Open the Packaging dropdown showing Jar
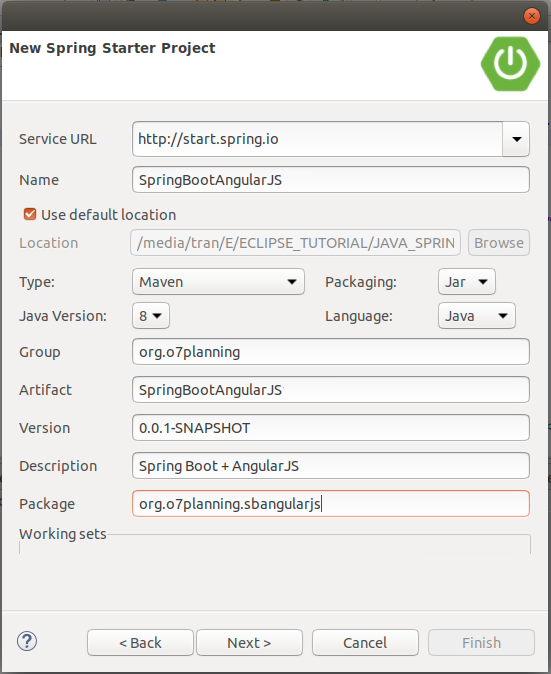551x674 pixels. 467,282
